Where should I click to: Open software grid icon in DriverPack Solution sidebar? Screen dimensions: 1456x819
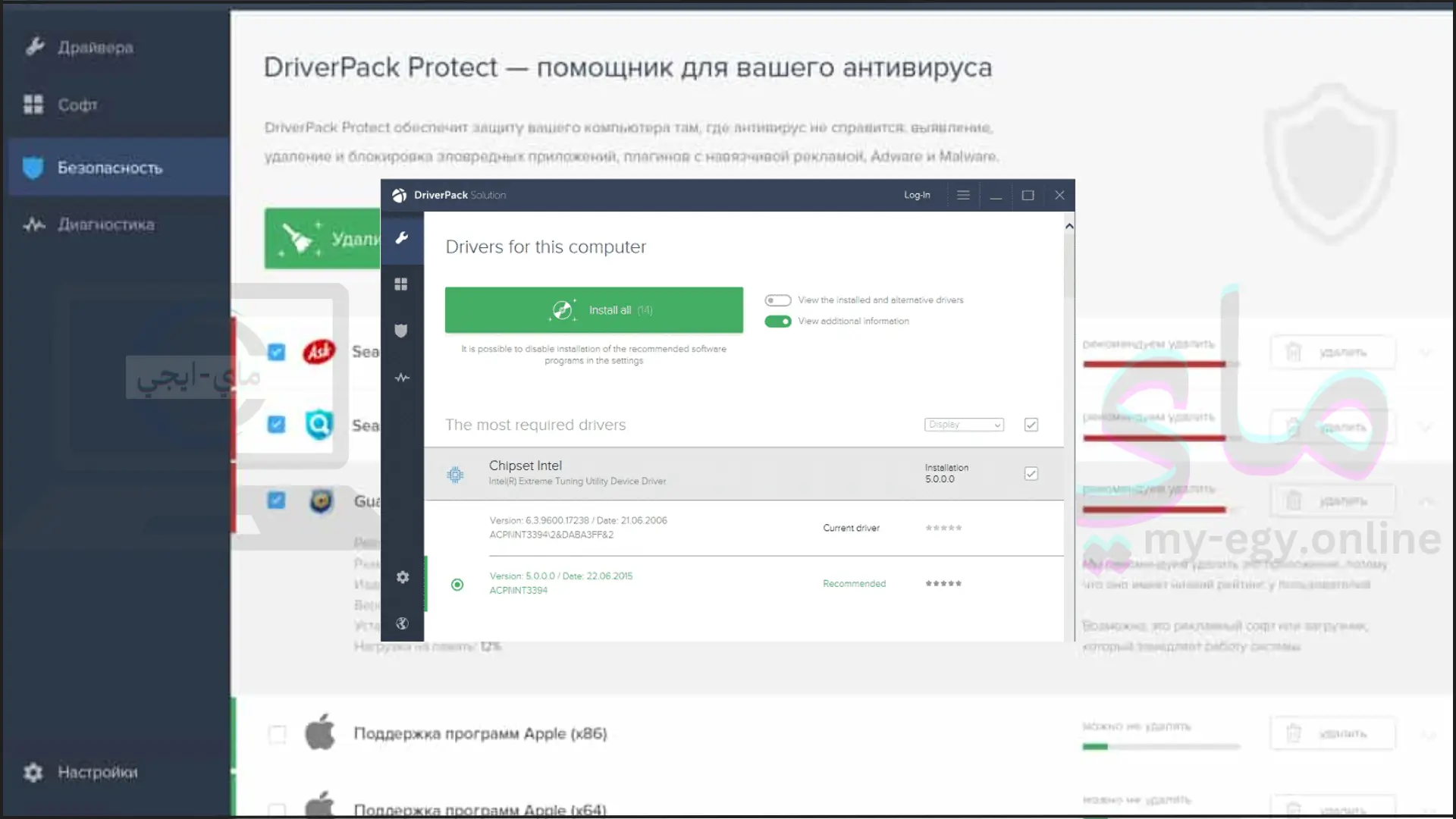point(401,284)
